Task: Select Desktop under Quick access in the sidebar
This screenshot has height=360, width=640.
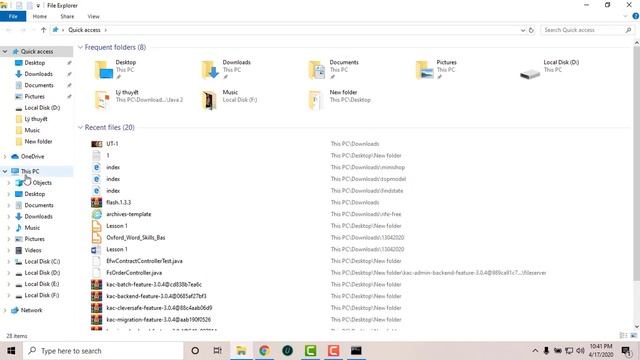Action: [x=35, y=63]
